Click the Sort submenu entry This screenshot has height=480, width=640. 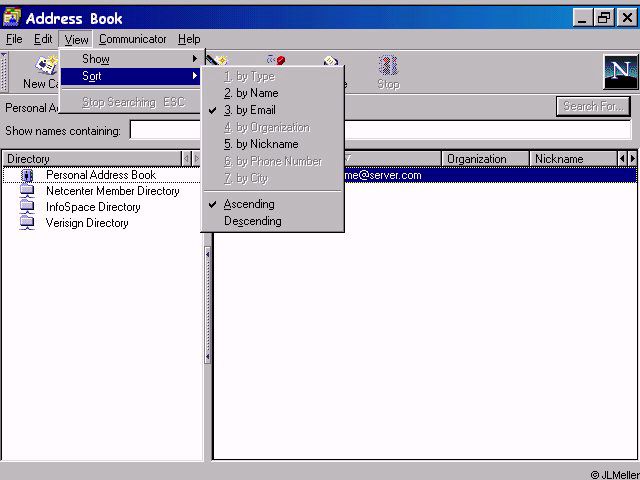pyautogui.click(x=131, y=76)
